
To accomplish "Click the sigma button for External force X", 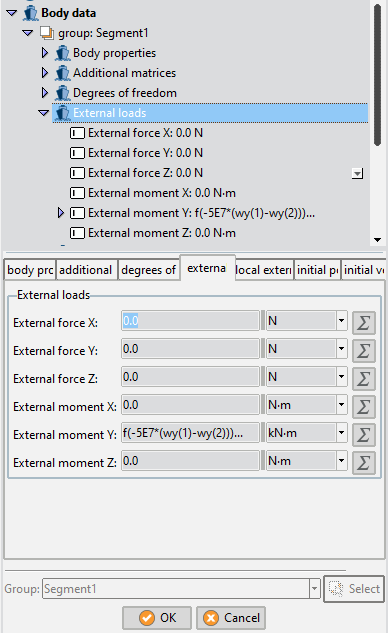I will pyautogui.click(x=363, y=323).
